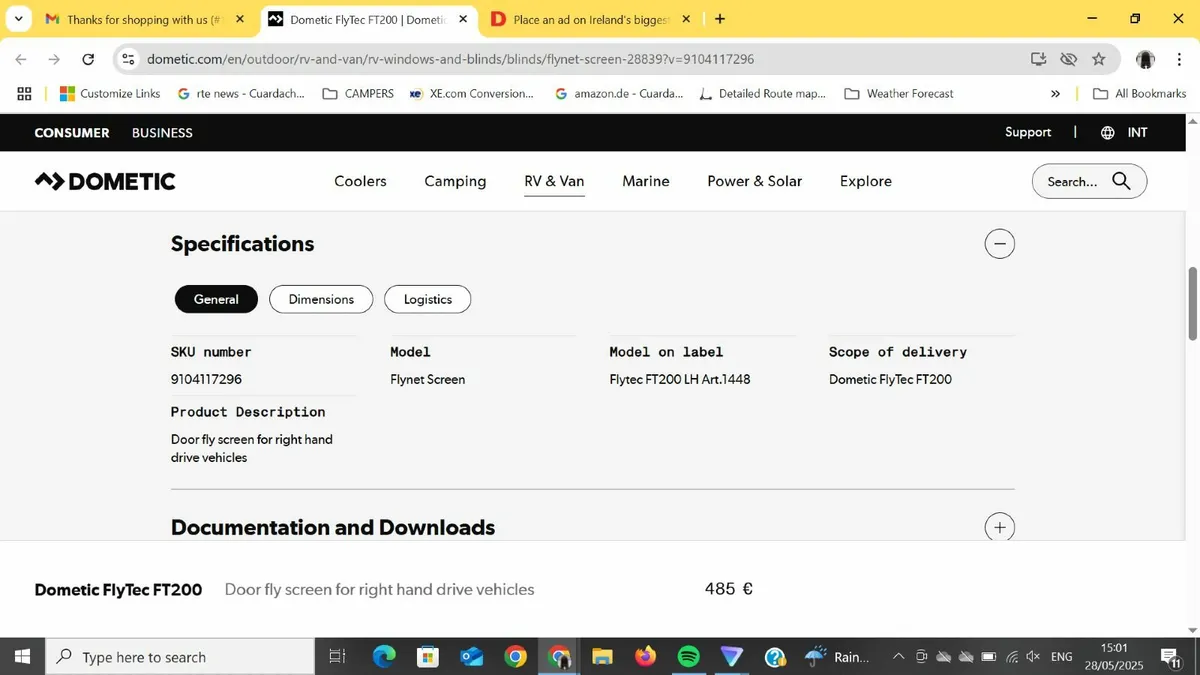Open the rte news bookmark
This screenshot has height=675, width=1200.
(x=241, y=93)
